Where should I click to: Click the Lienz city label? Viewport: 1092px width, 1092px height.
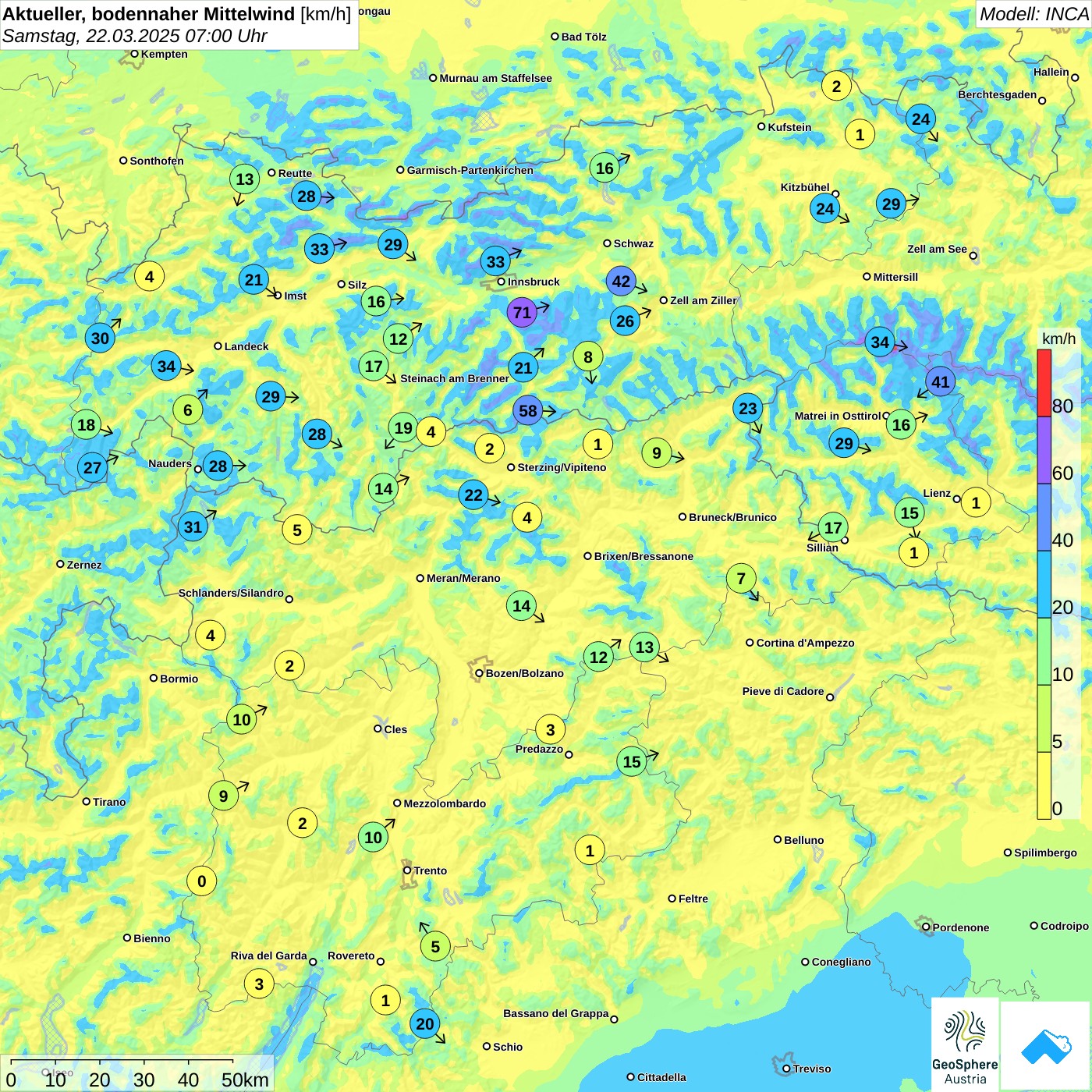point(937,493)
